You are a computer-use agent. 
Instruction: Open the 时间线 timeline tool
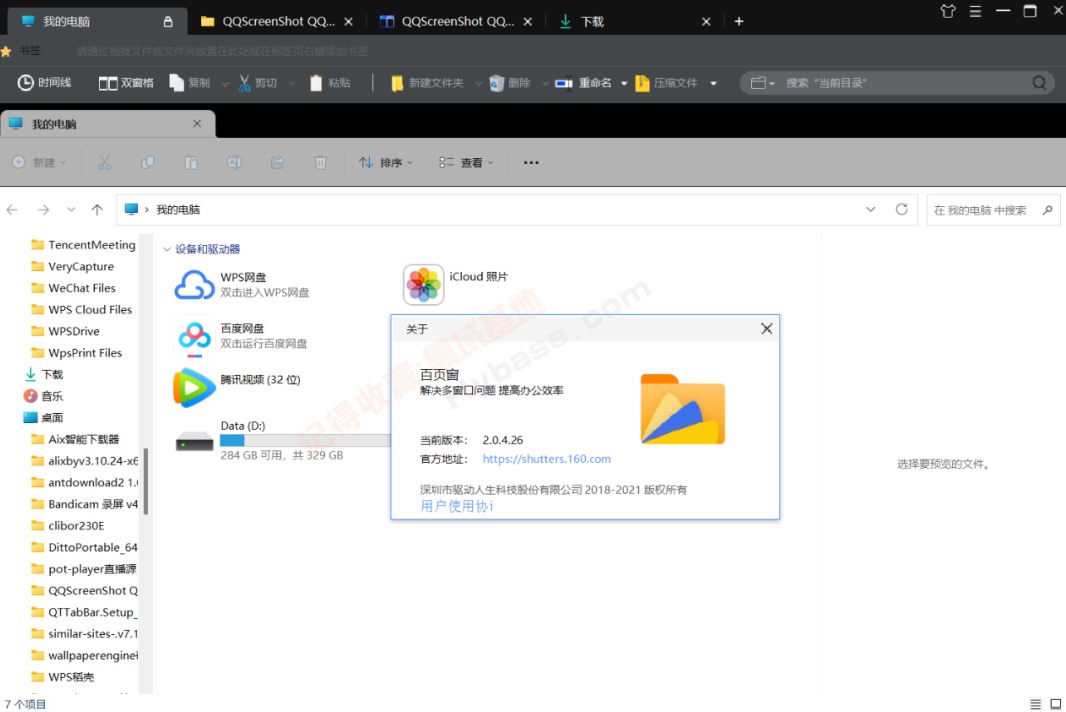point(44,82)
